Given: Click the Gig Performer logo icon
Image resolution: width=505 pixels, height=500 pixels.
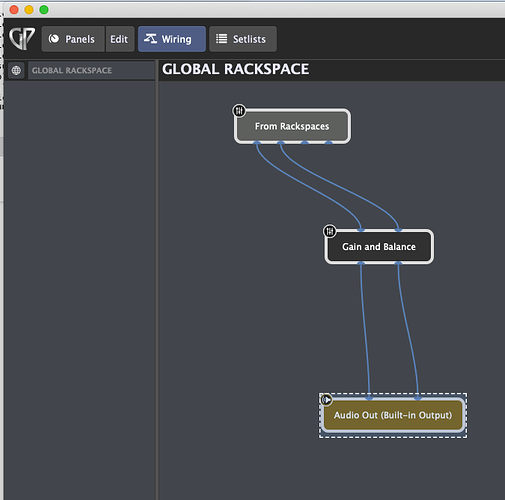Looking at the screenshot, I should 22,39.
